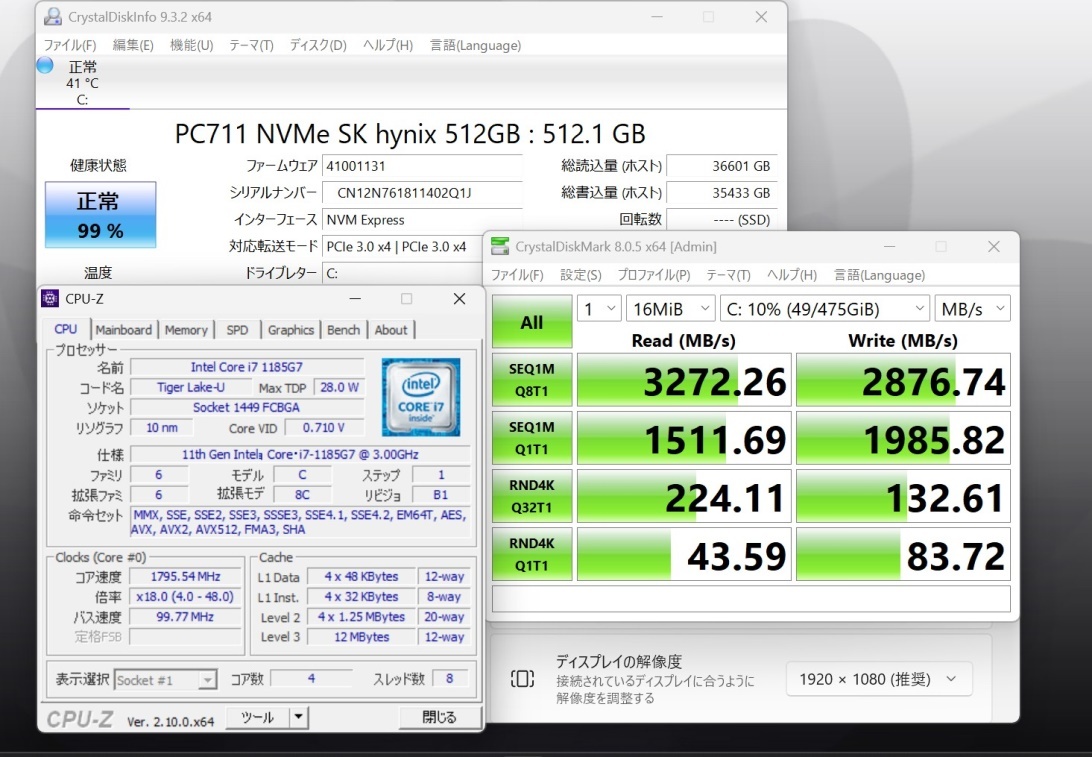Open the ヘルプ(H) menu in CrystalDiskMark

[x=792, y=275]
